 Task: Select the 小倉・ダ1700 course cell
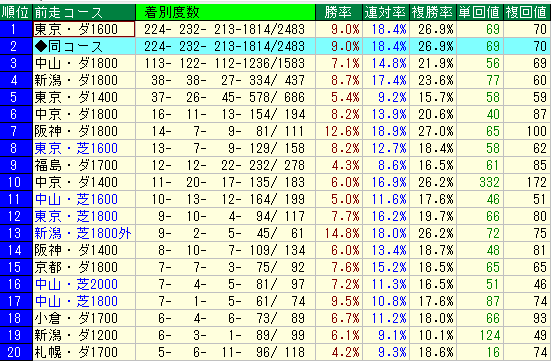tap(84, 318)
